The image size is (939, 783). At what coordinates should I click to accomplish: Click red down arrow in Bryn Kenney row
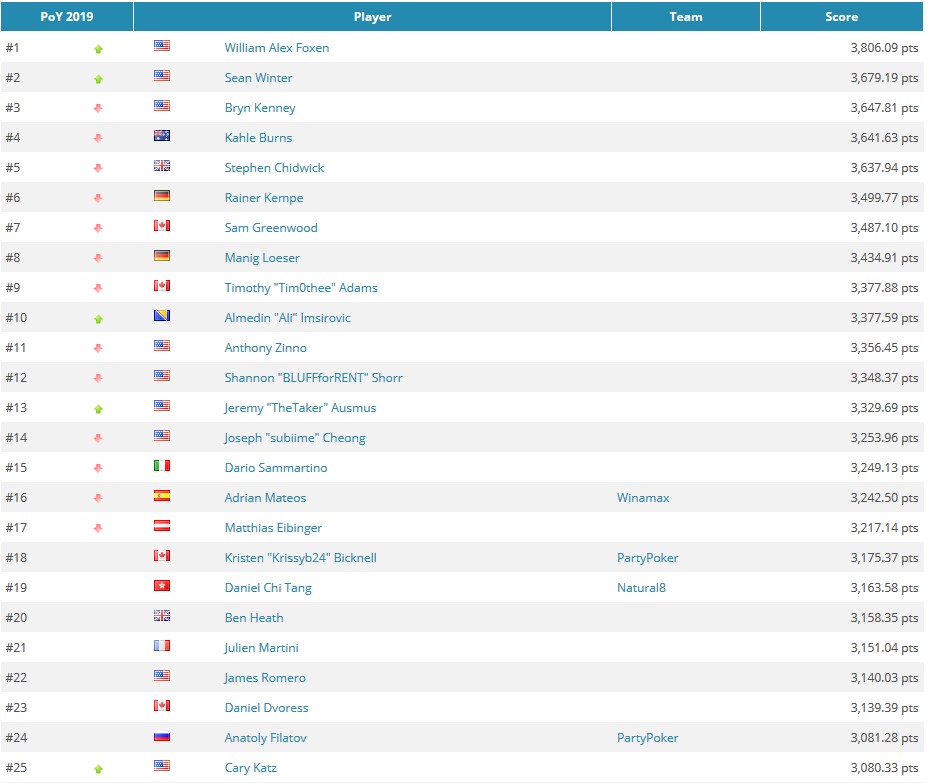click(x=98, y=108)
